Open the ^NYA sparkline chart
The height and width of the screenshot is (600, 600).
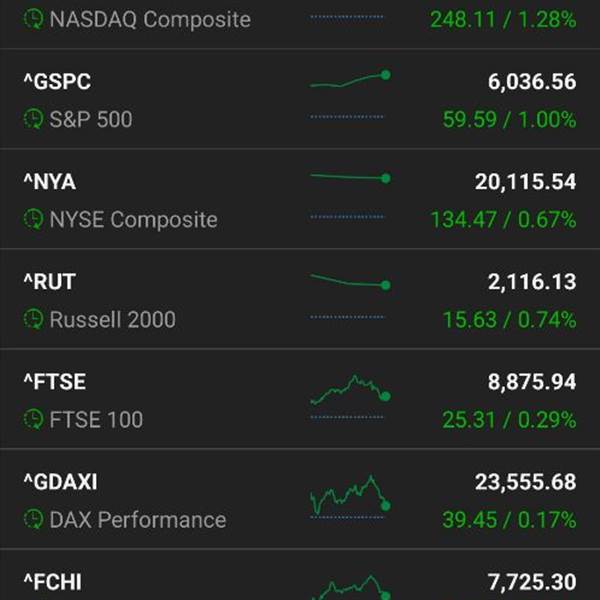pos(350,178)
